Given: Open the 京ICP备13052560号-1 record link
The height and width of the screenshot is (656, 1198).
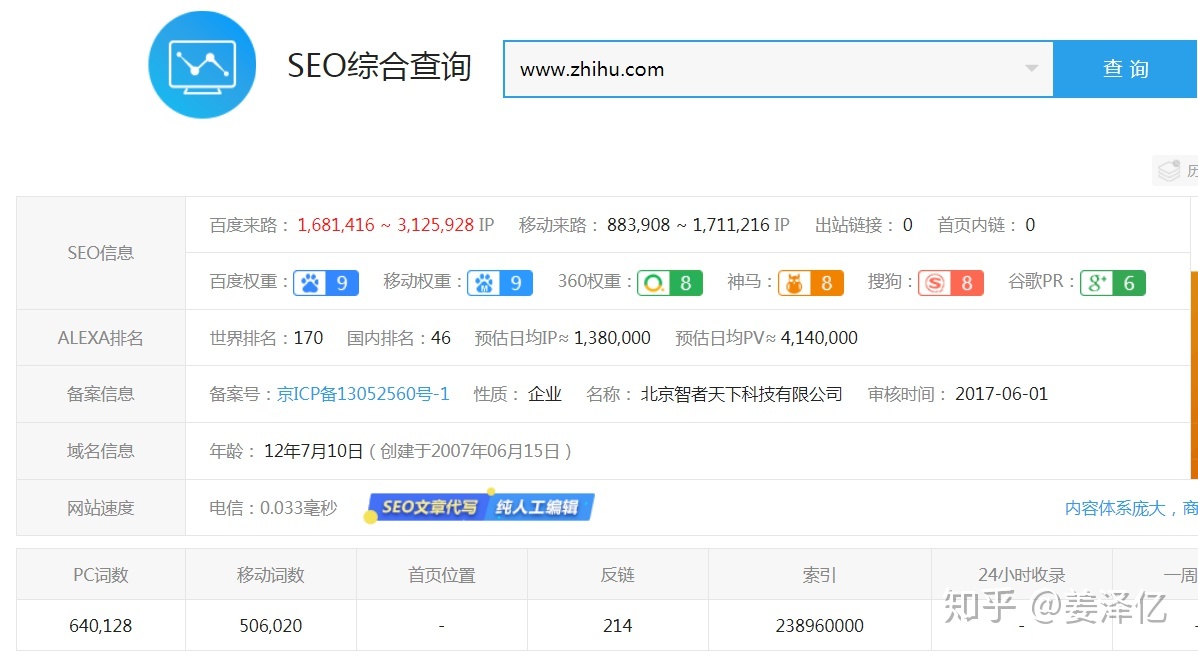Looking at the screenshot, I should click(363, 394).
